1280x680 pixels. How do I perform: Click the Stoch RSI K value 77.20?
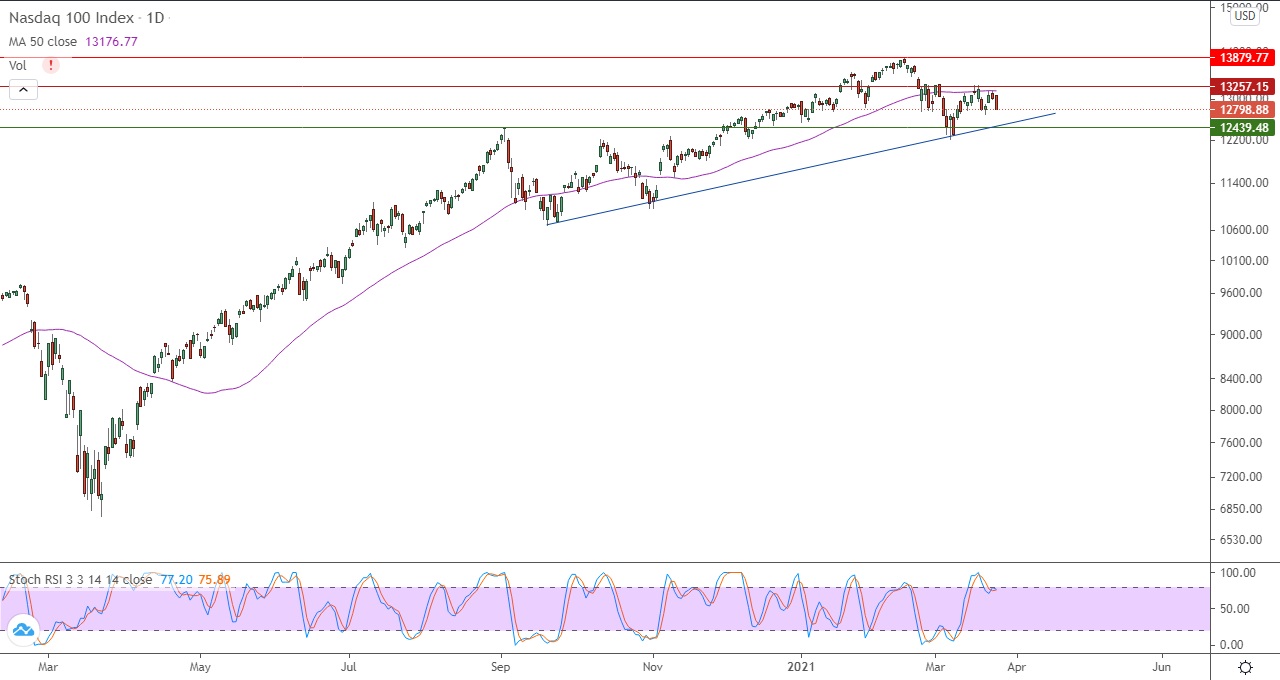(x=175, y=579)
